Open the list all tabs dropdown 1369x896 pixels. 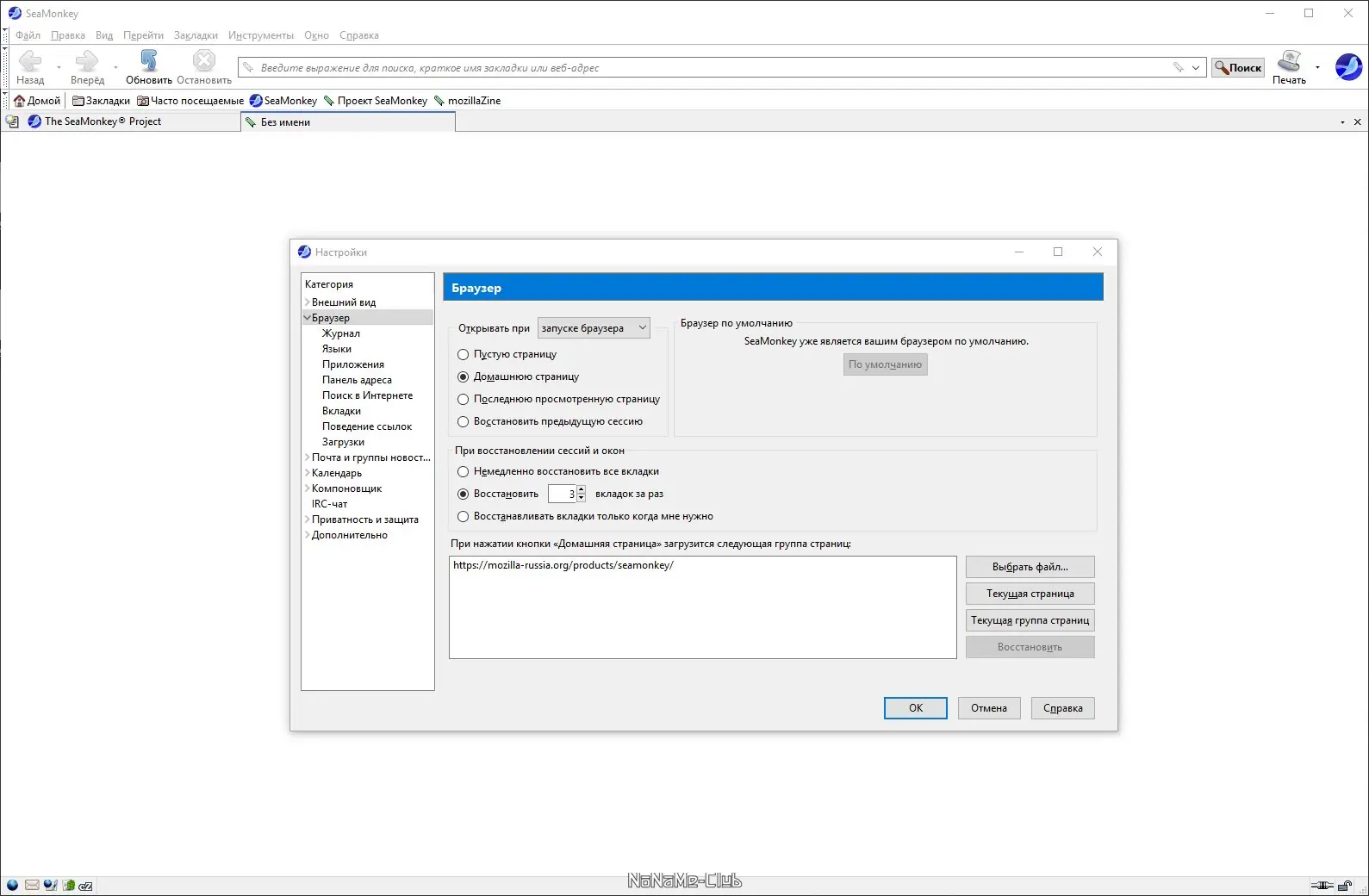[x=1342, y=122]
